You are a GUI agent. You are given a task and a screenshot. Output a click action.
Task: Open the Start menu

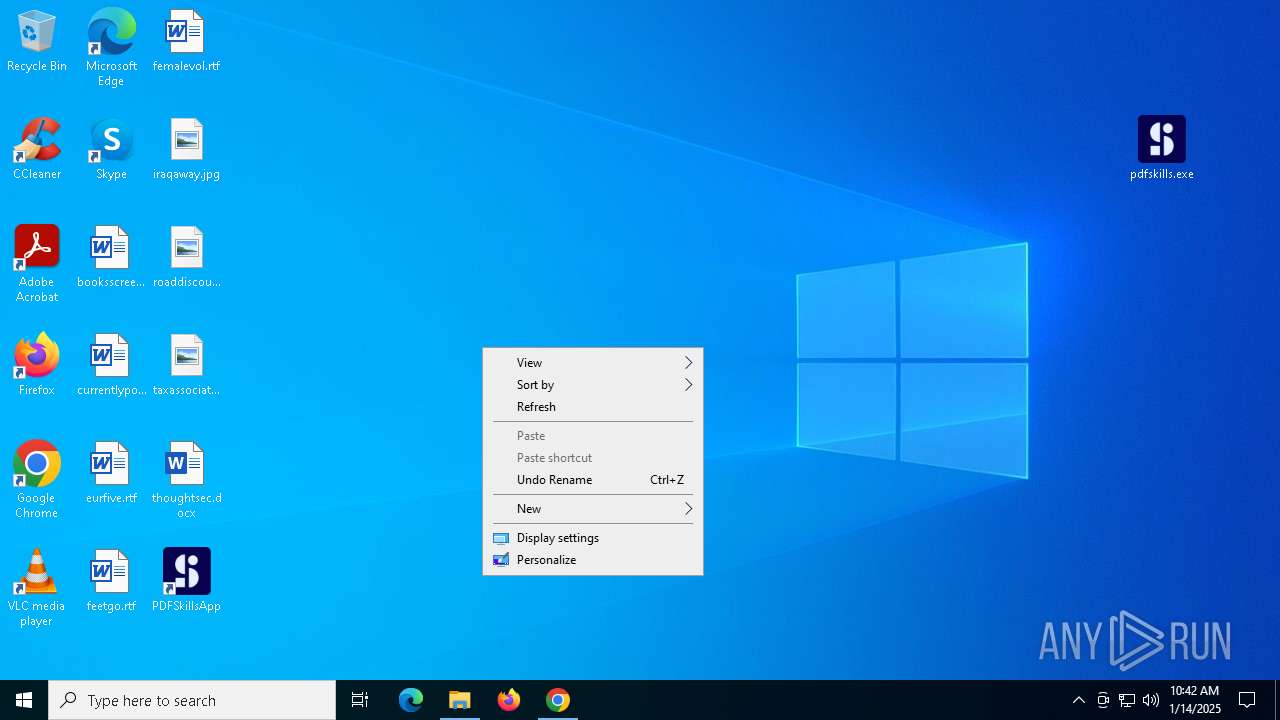24,700
